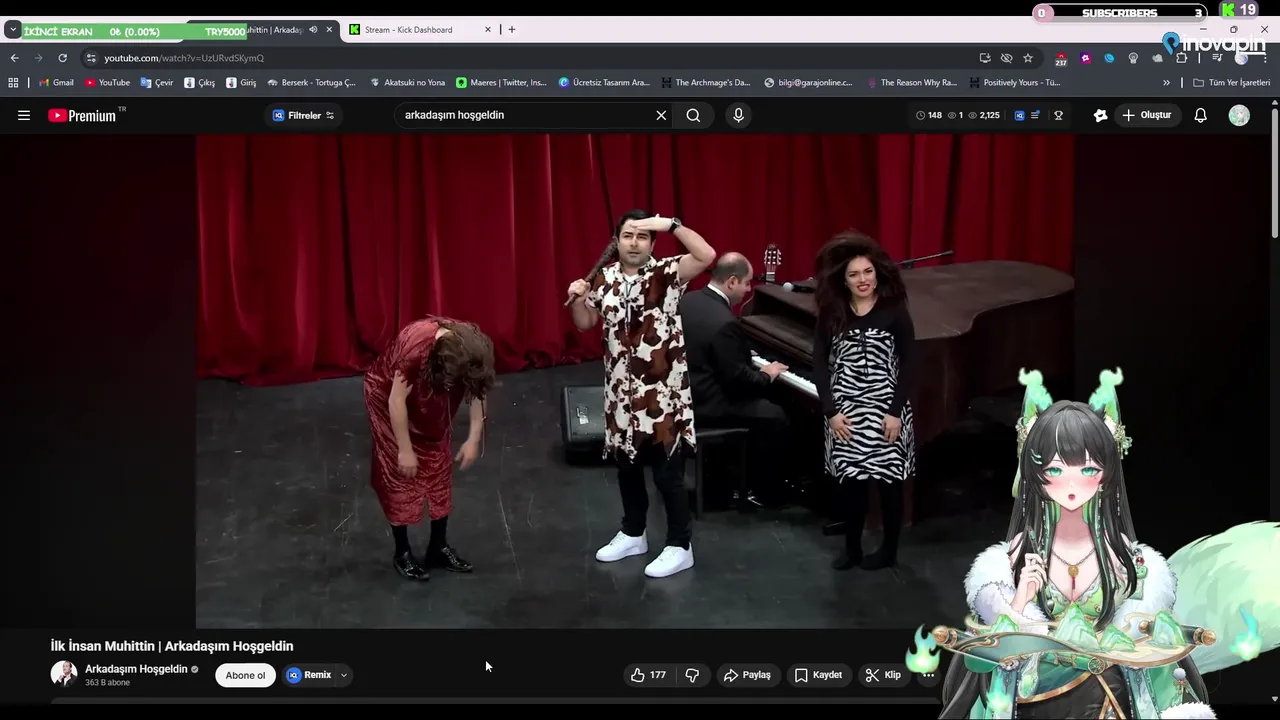Open the blue globe extension icon
Screen dimensions: 1280x720
[x=1109, y=58]
